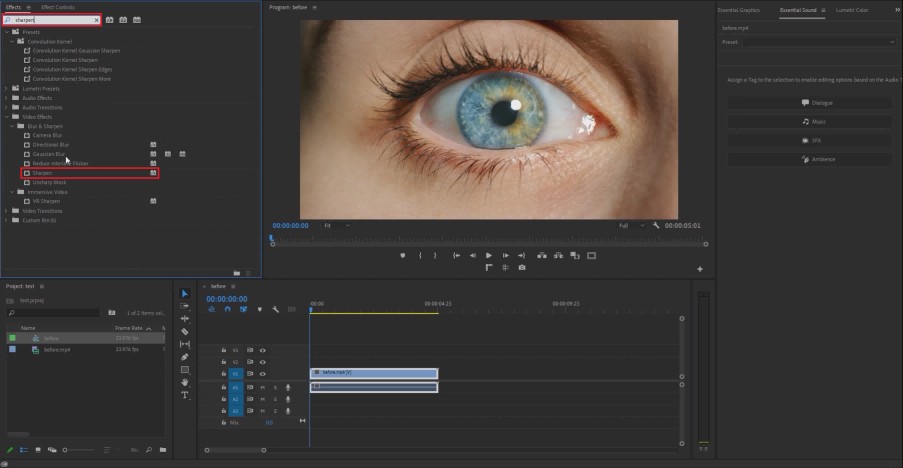The width and height of the screenshot is (903, 468).
Task: Click the Export Frame camera icon
Action: coord(522,268)
